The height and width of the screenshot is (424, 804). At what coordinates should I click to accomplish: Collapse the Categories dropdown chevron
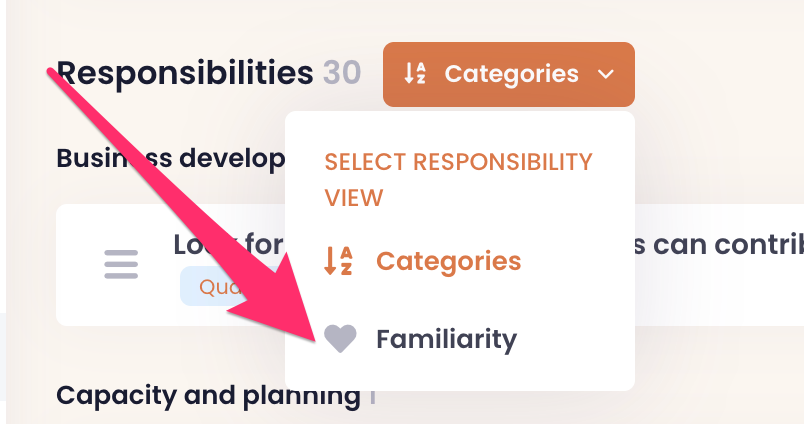[605, 74]
